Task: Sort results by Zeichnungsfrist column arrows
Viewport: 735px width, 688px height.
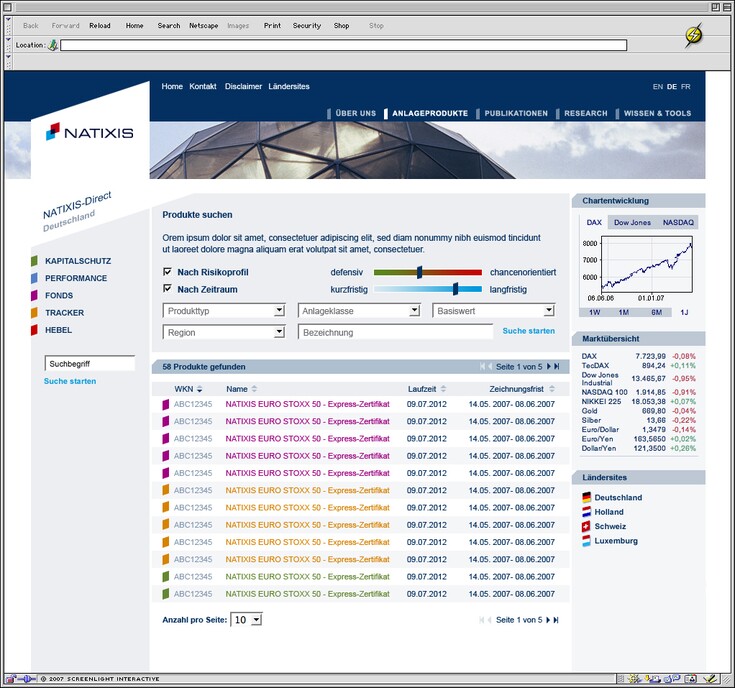Action: pyautogui.click(x=552, y=389)
